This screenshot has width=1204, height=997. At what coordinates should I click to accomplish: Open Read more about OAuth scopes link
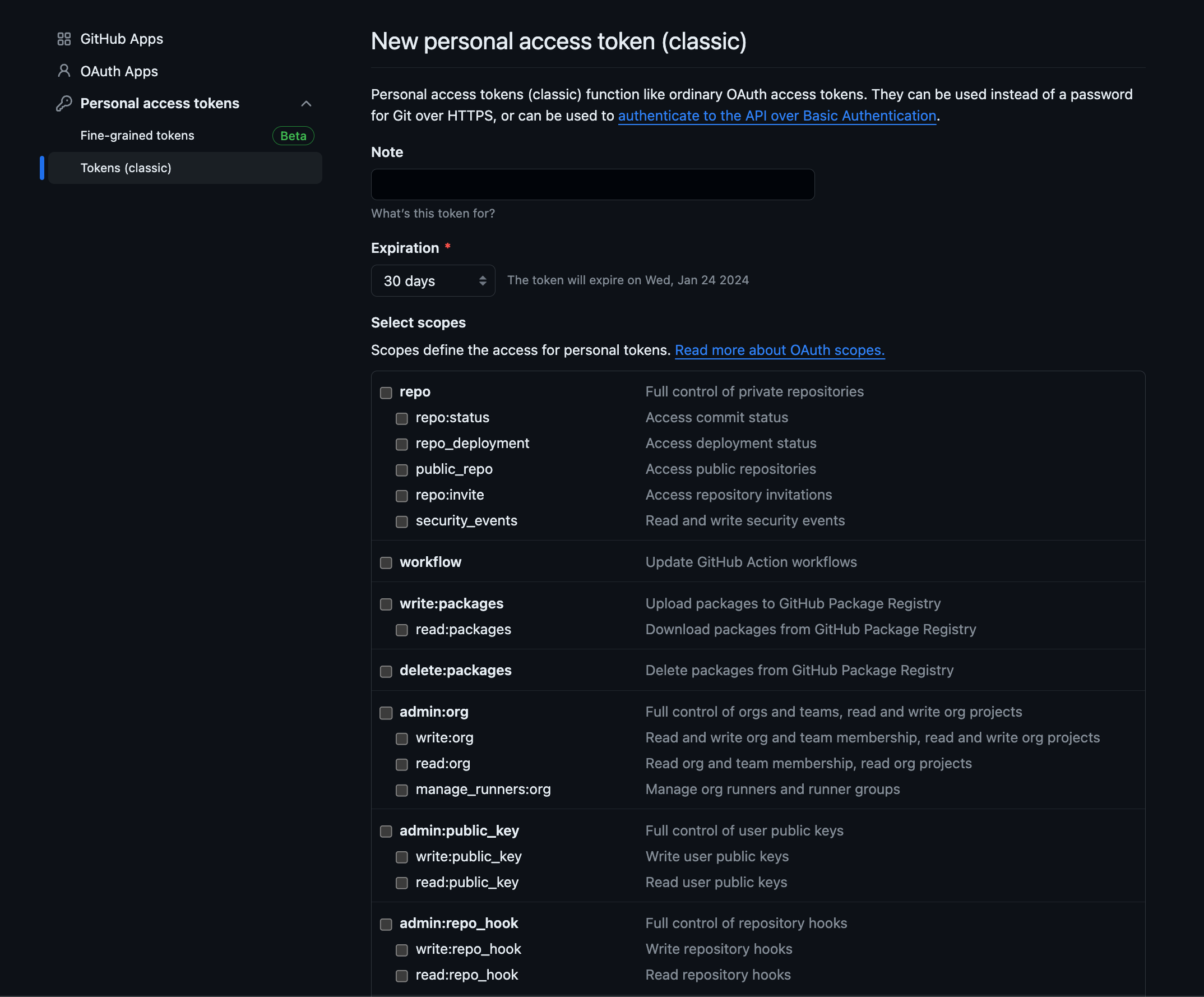tap(779, 350)
